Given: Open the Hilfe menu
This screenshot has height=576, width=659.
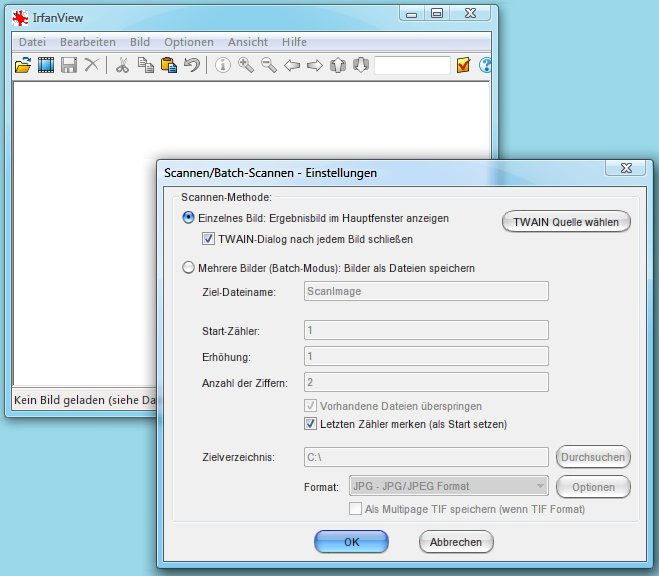Looking at the screenshot, I should tap(294, 42).
